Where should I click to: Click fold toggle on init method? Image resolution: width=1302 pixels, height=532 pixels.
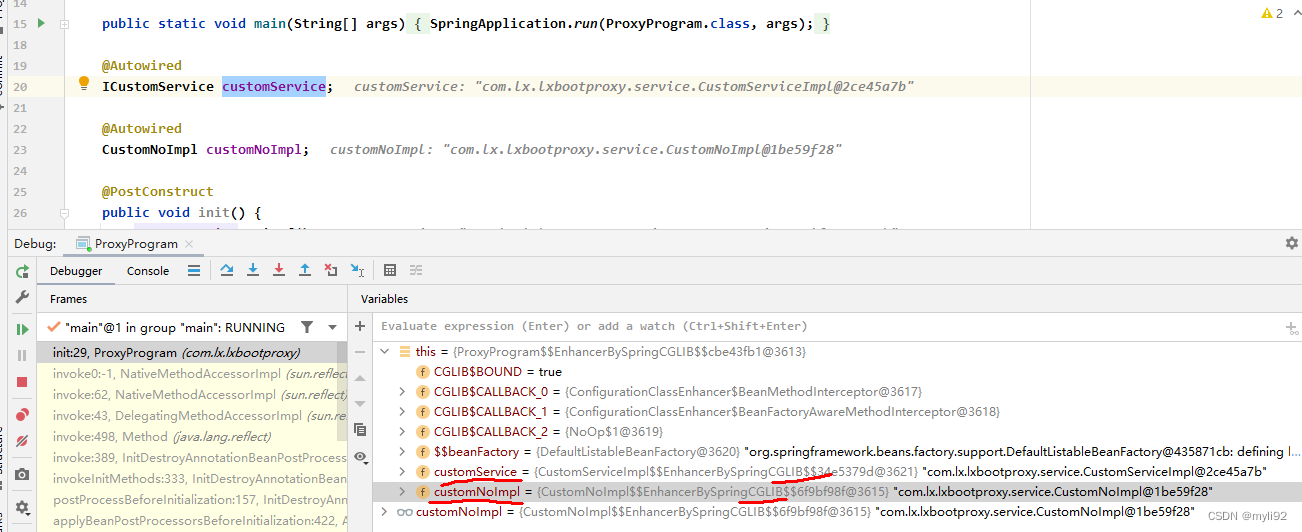click(x=64, y=213)
